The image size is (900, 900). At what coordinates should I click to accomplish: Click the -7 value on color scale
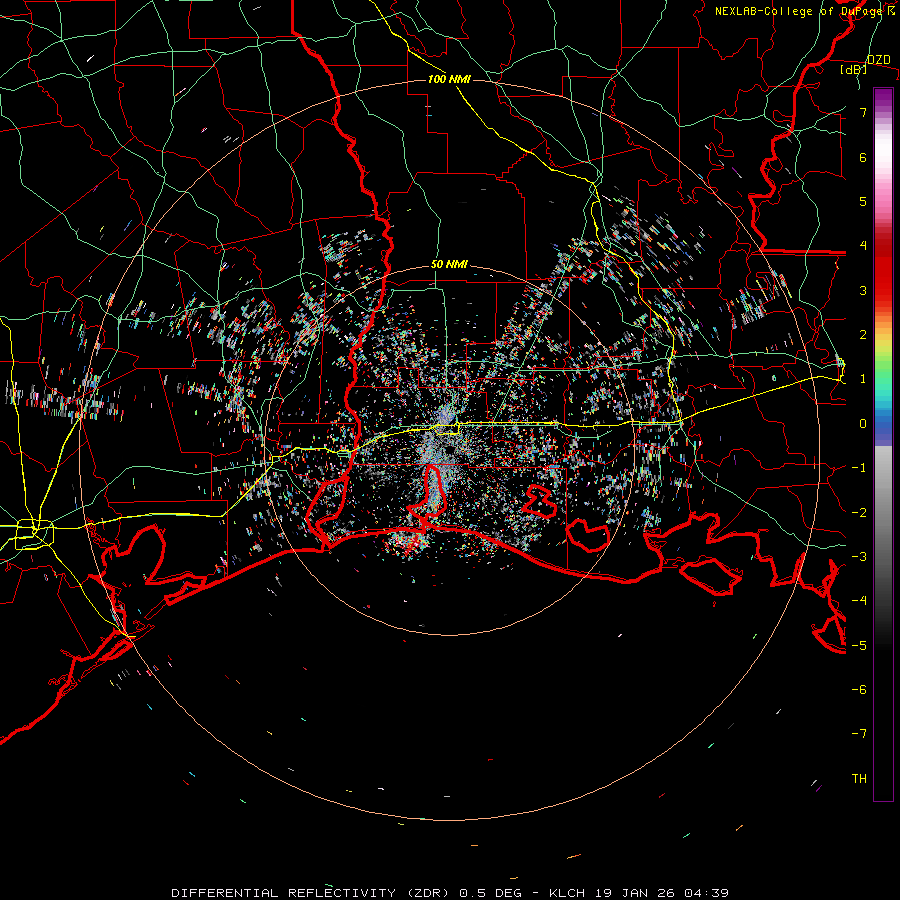pos(859,734)
